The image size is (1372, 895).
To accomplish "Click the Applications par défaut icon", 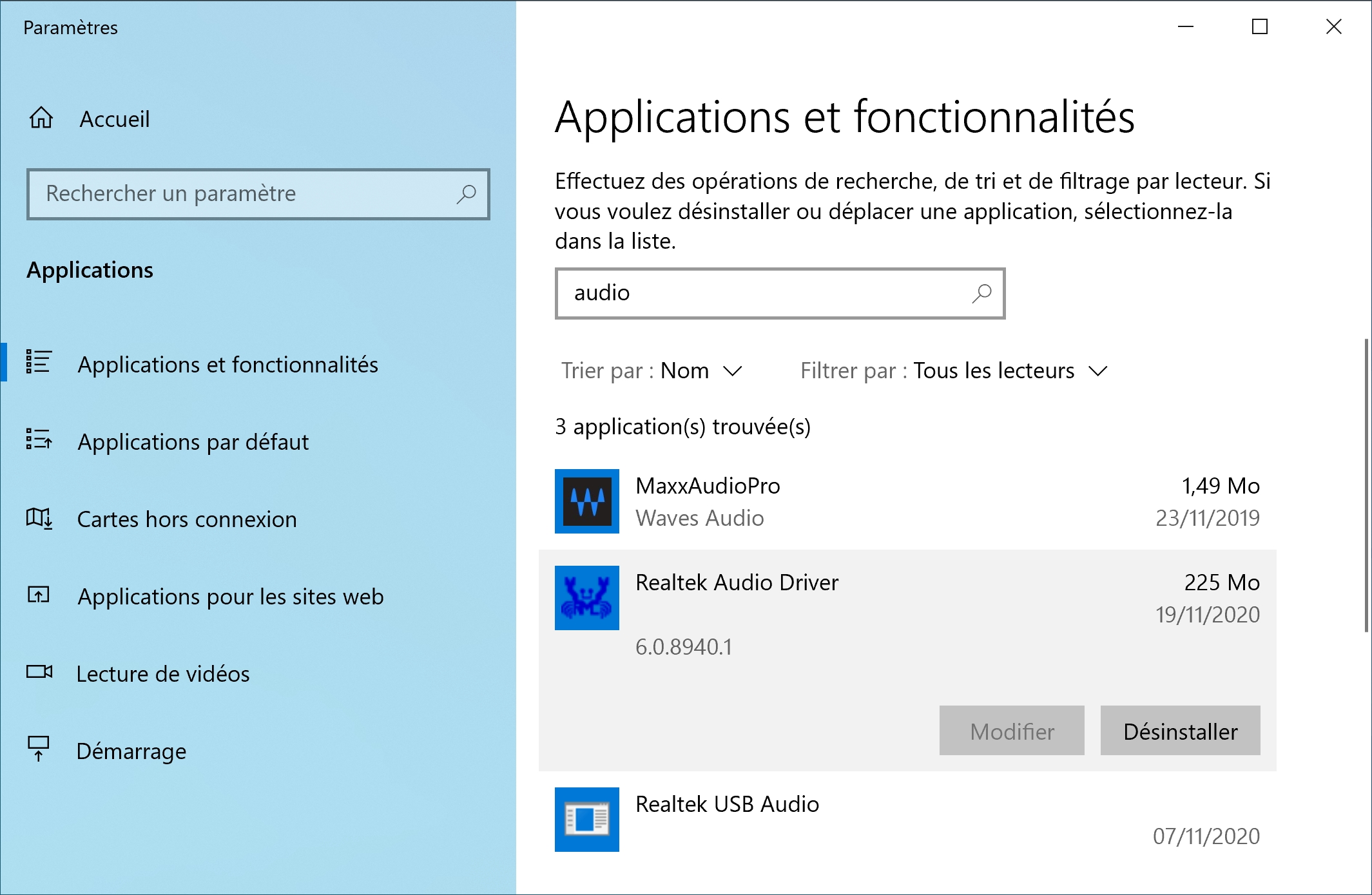I will [39, 439].
